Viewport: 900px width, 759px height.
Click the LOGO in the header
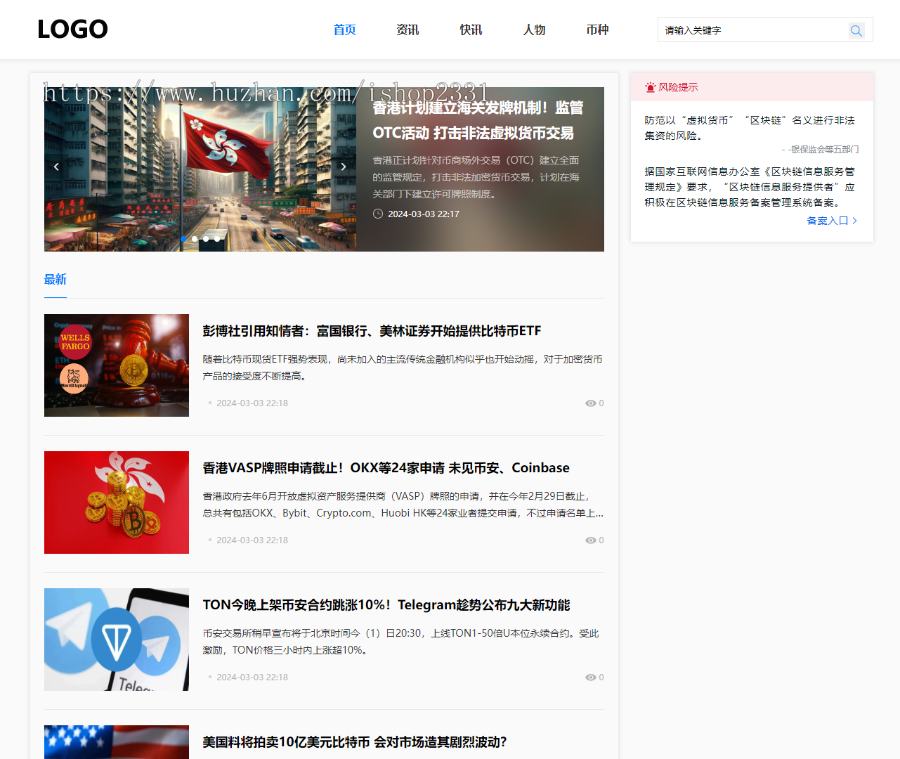click(72, 29)
